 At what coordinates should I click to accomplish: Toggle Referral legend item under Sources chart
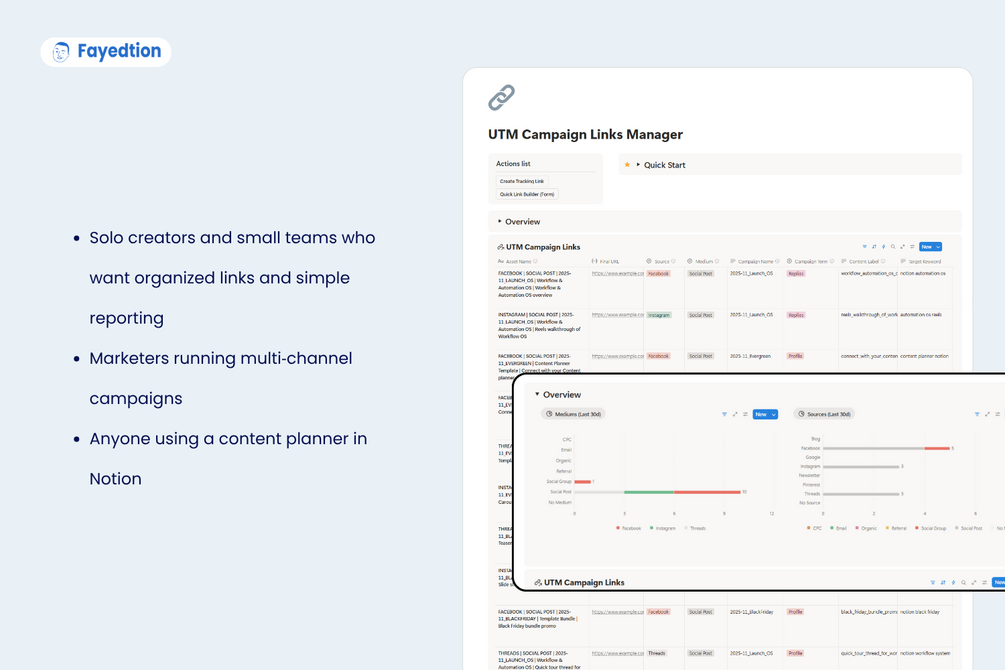[x=896, y=528]
